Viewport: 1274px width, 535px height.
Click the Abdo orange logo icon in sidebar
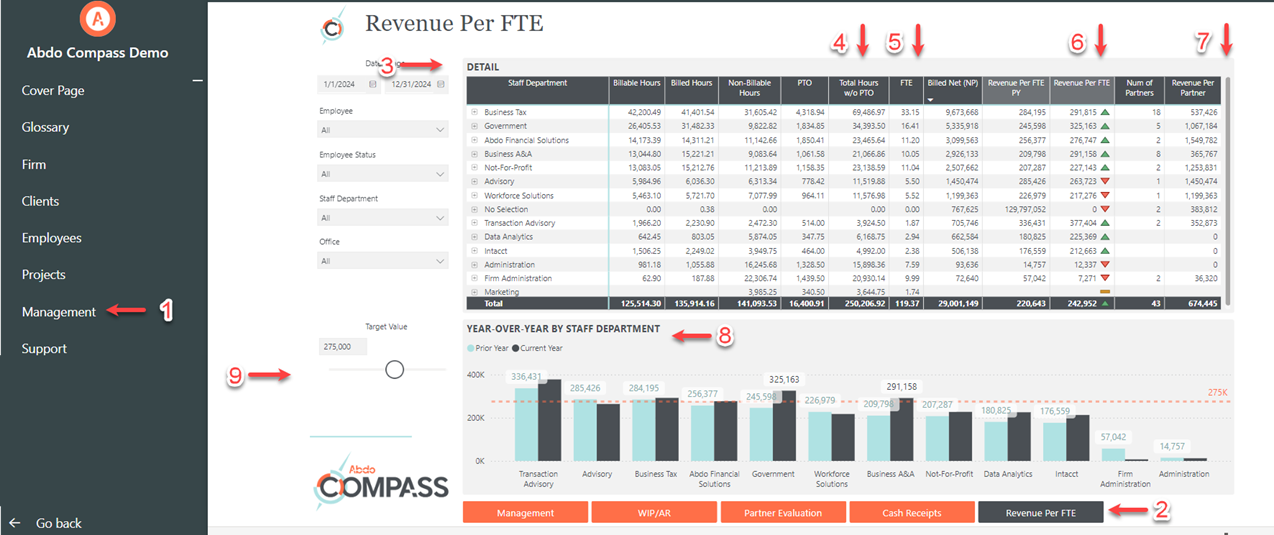coord(97,18)
